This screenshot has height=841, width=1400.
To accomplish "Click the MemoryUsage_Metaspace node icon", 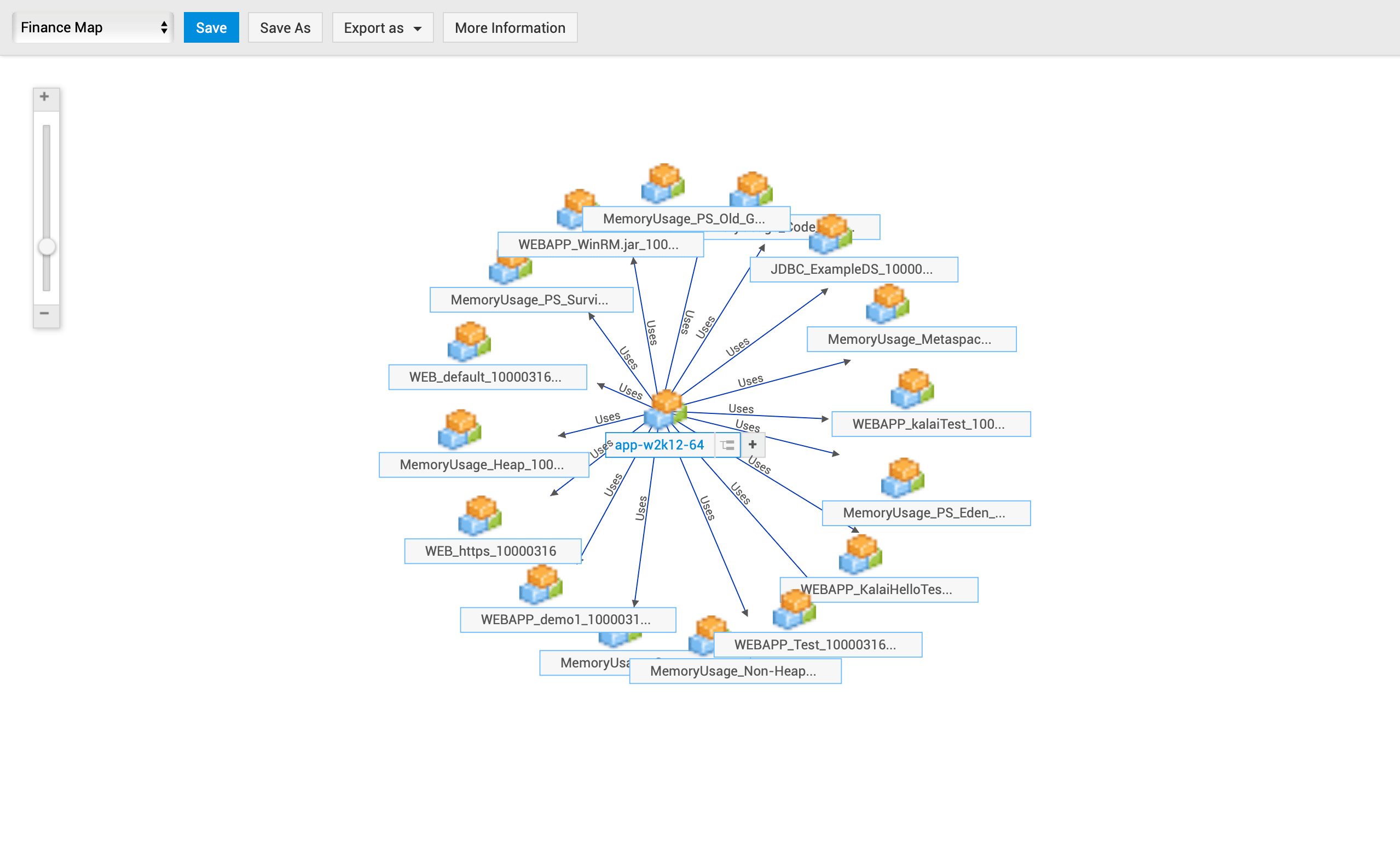I will 888,304.
